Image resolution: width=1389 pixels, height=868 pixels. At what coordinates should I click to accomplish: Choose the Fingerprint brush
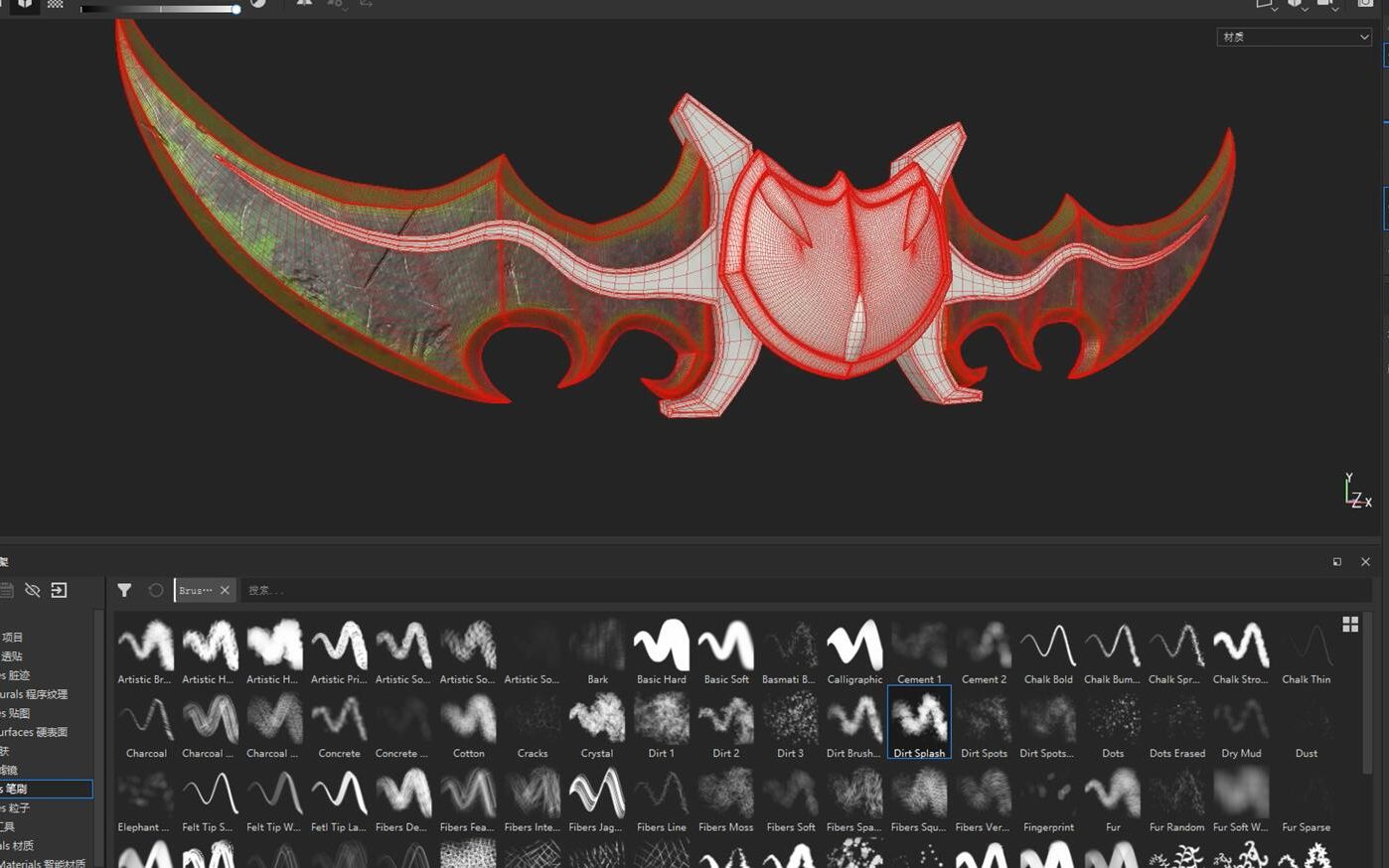coord(1048,799)
